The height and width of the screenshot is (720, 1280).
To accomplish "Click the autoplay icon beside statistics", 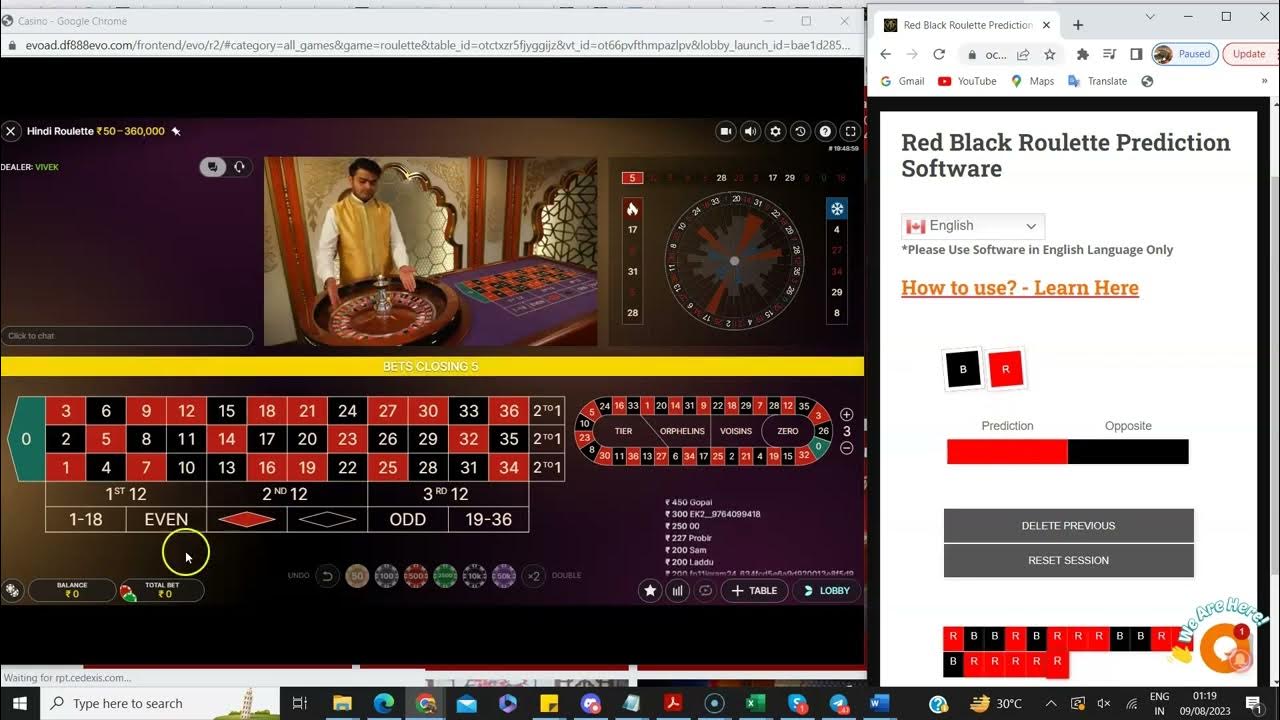I will [x=705, y=590].
